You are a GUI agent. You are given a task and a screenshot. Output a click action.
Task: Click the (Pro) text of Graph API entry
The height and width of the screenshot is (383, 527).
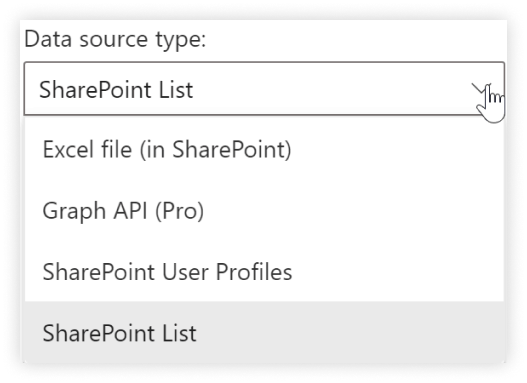point(179,211)
